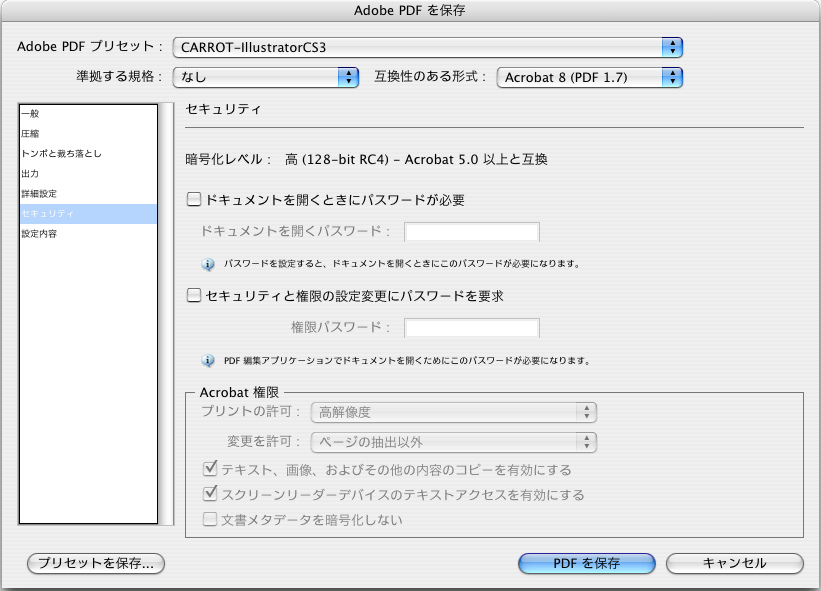This screenshot has width=821, height=591.
Task: Toggle テキスト、画像のコピーを有効にする checkbox
Action: click(210, 469)
